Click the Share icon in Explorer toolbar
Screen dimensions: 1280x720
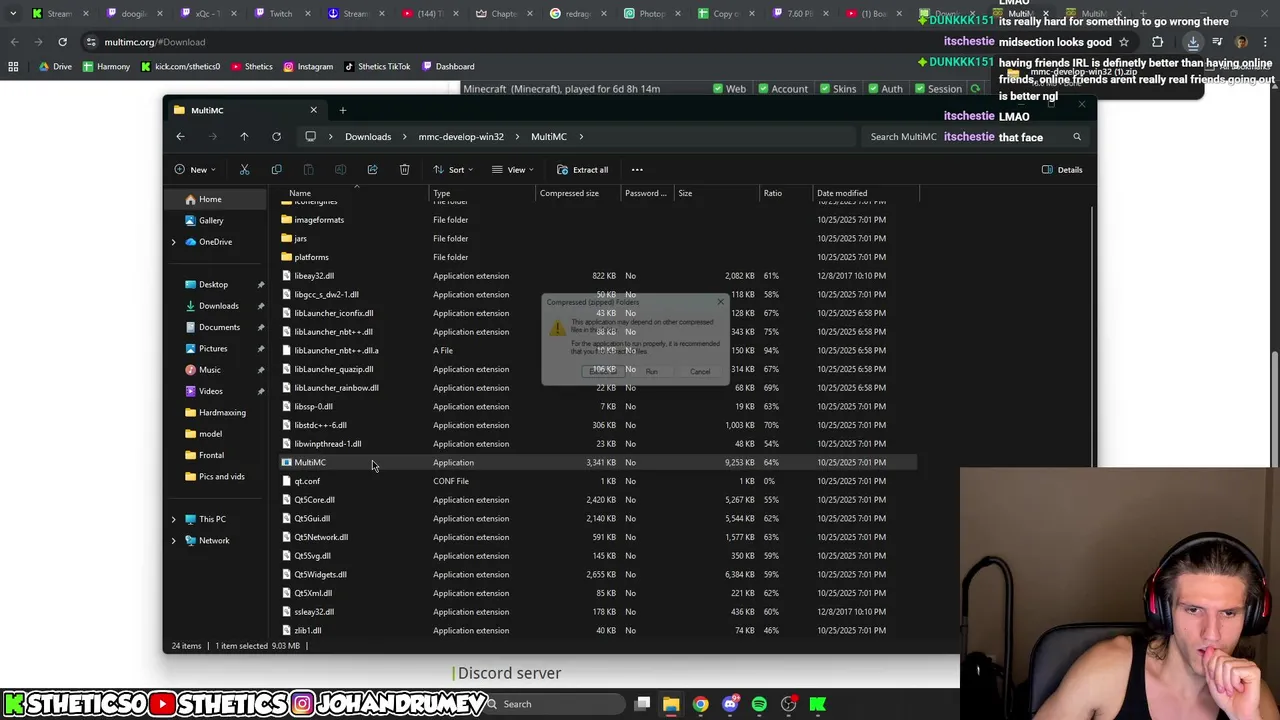click(x=372, y=170)
